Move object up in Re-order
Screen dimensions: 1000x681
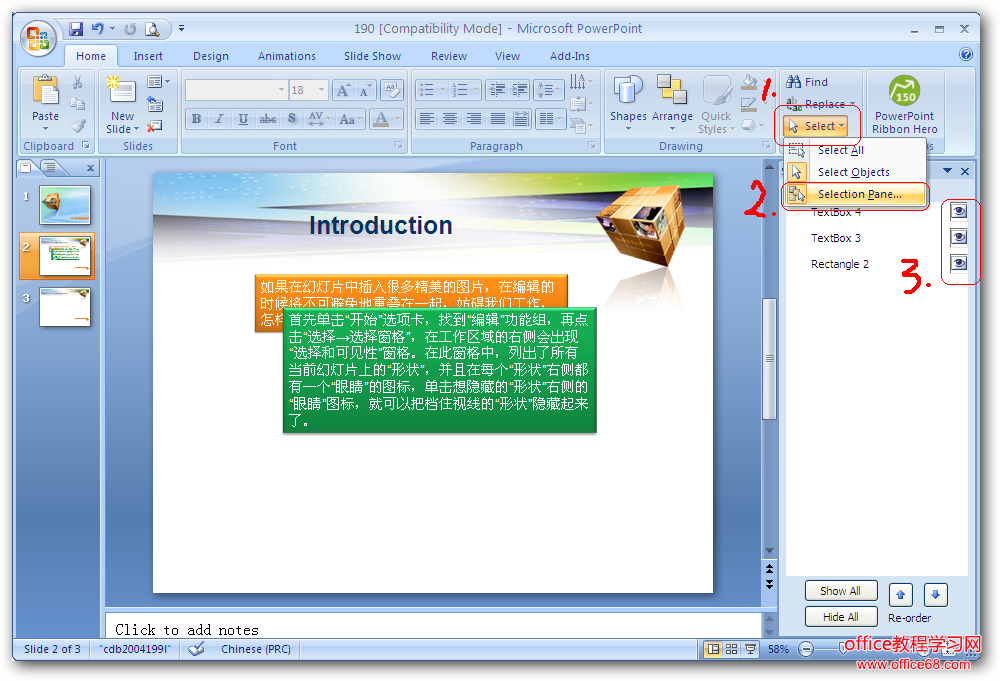[900, 595]
